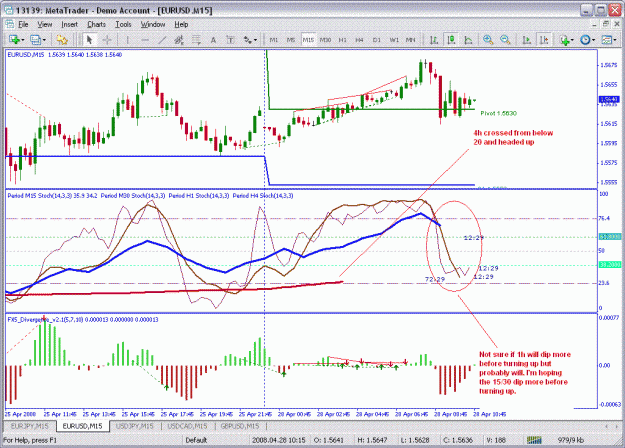Open the Tools menu
This screenshot has width=625, height=448.
point(123,24)
